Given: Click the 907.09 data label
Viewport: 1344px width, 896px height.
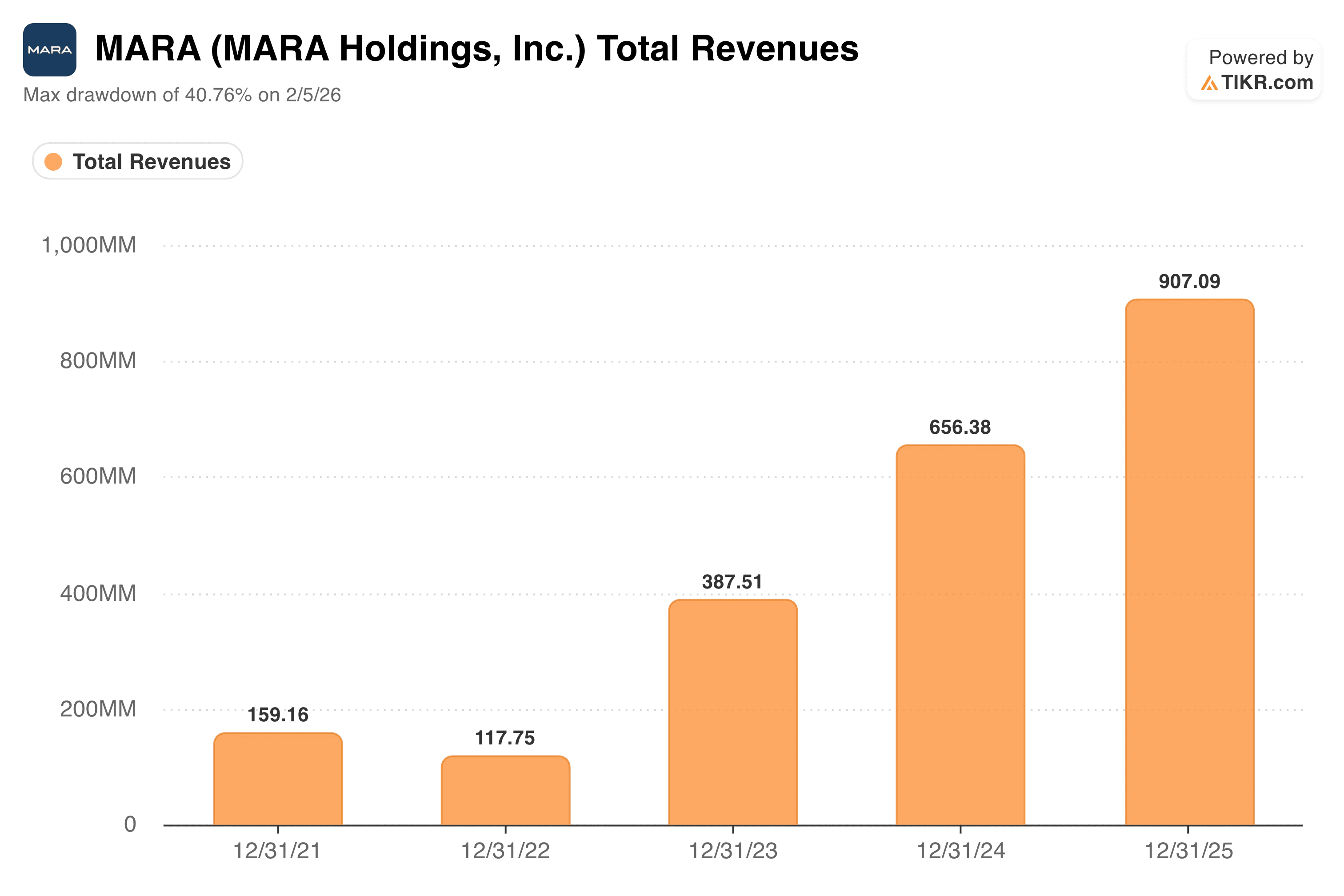Looking at the screenshot, I should (1190, 281).
